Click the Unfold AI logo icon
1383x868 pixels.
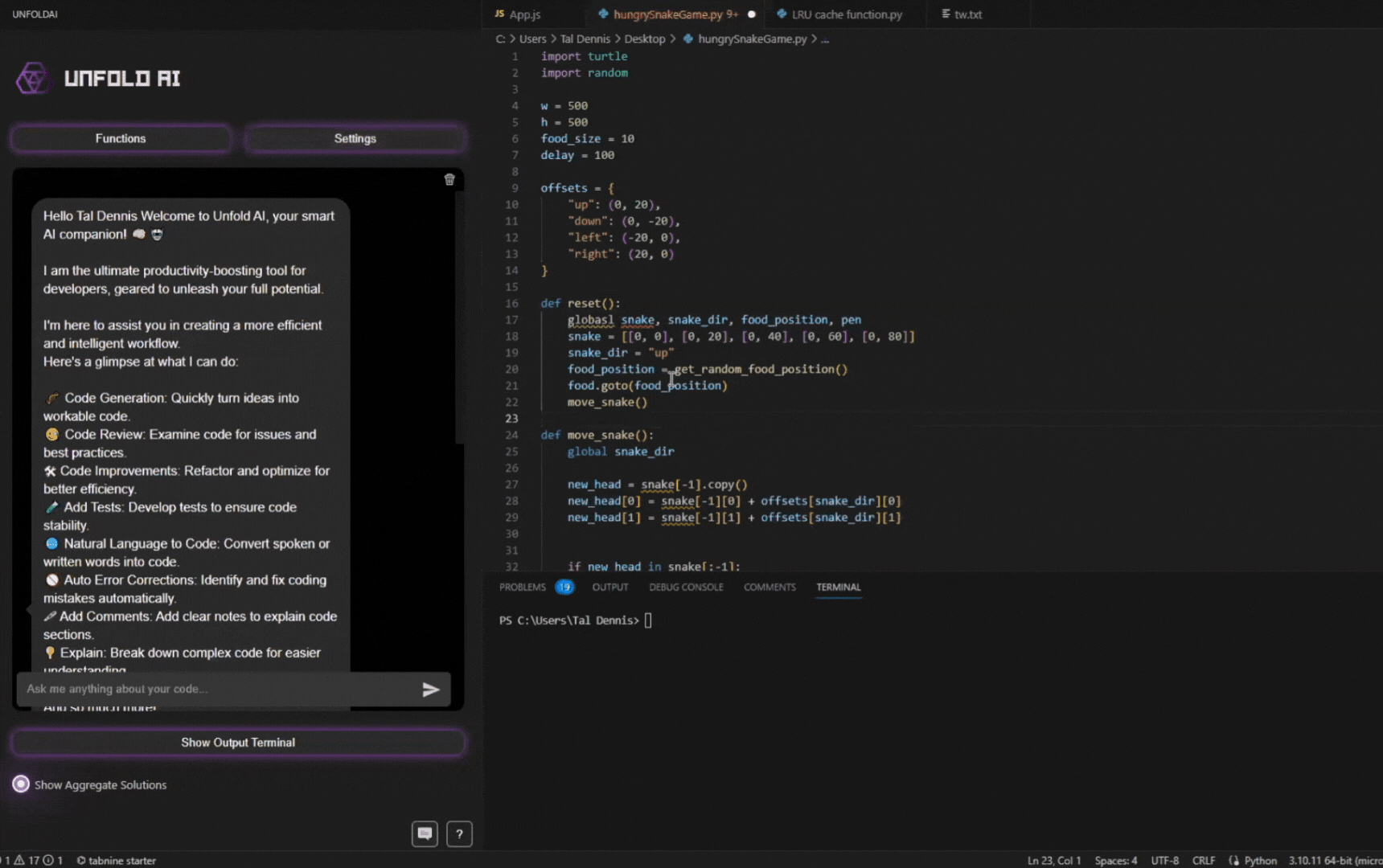(32, 79)
